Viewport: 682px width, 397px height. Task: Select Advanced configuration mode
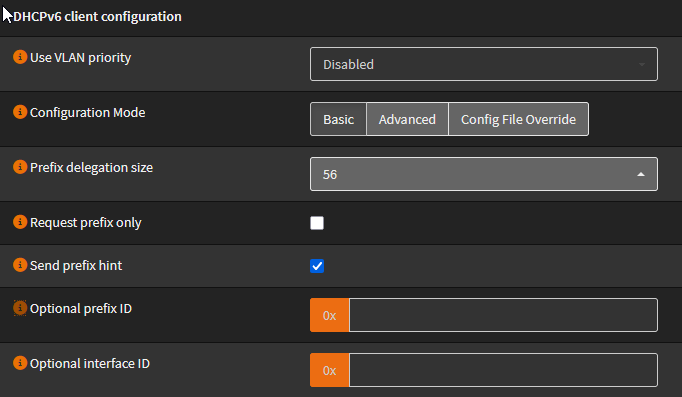point(407,119)
